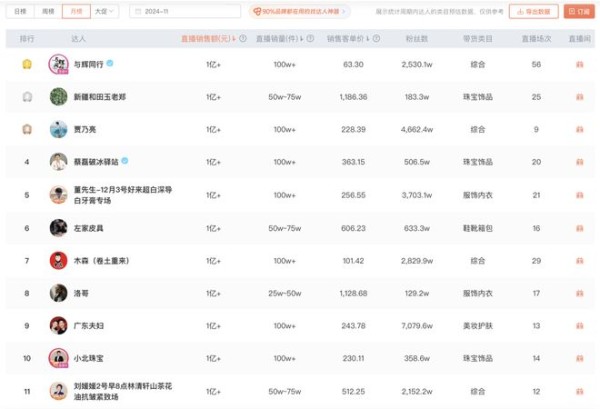Open live room icon for 广东夫妇
This screenshot has height=409, width=600.
click(x=579, y=326)
